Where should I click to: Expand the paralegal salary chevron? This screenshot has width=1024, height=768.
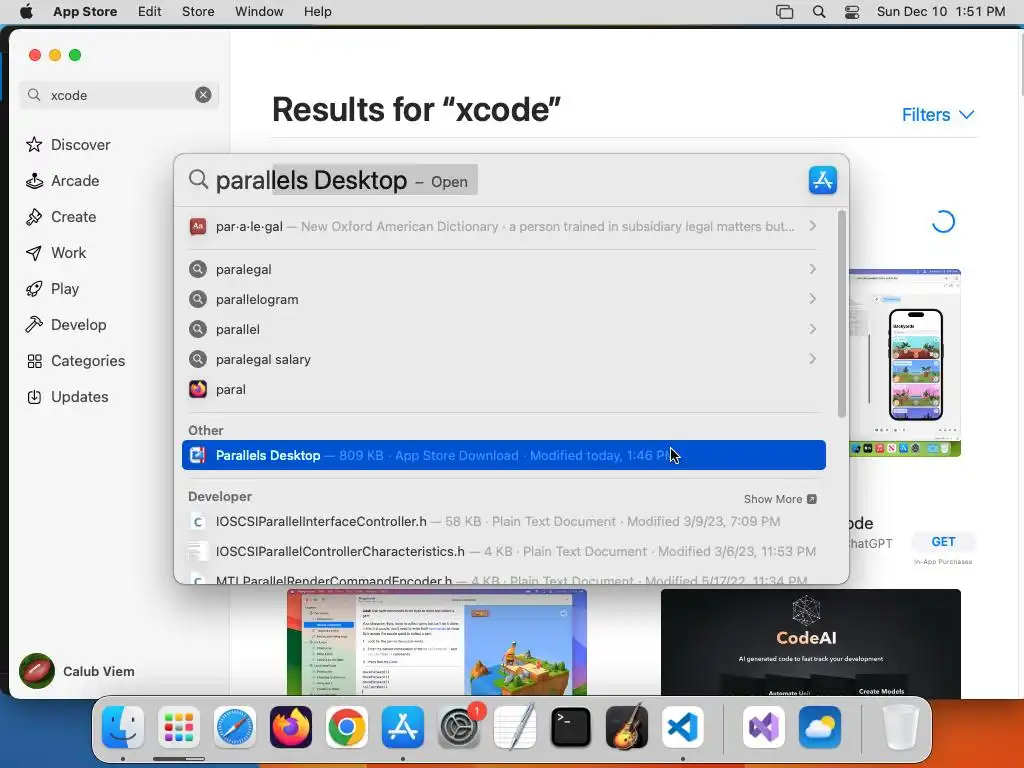pos(812,359)
